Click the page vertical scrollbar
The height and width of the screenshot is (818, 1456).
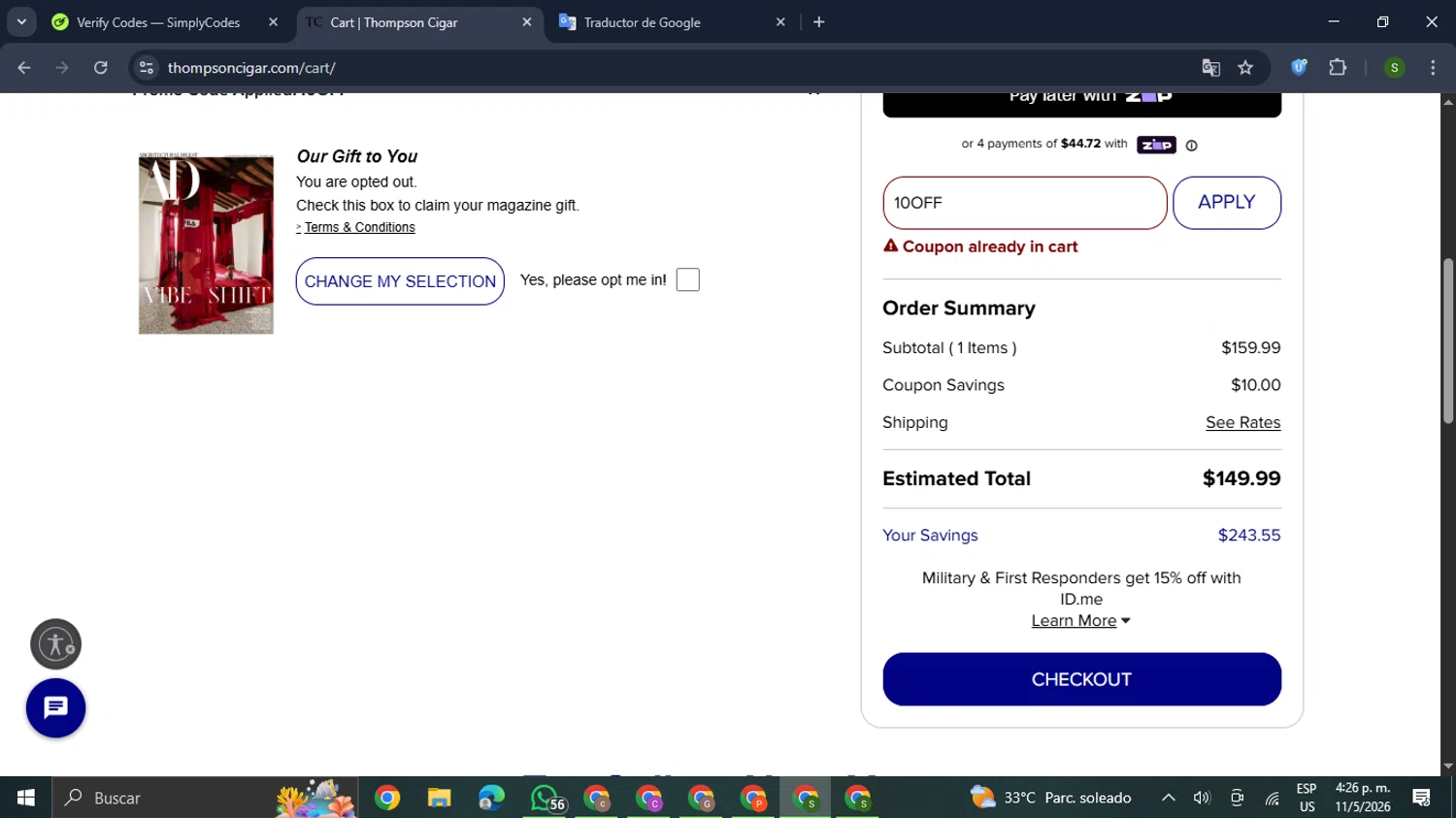1448,341
